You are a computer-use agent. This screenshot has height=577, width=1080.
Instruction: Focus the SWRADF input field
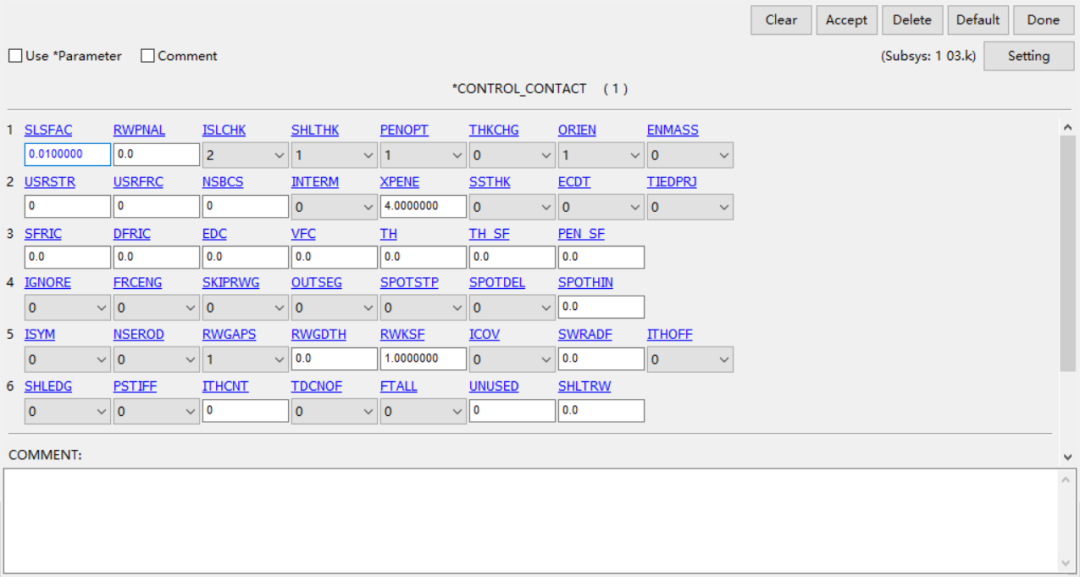tap(601, 358)
